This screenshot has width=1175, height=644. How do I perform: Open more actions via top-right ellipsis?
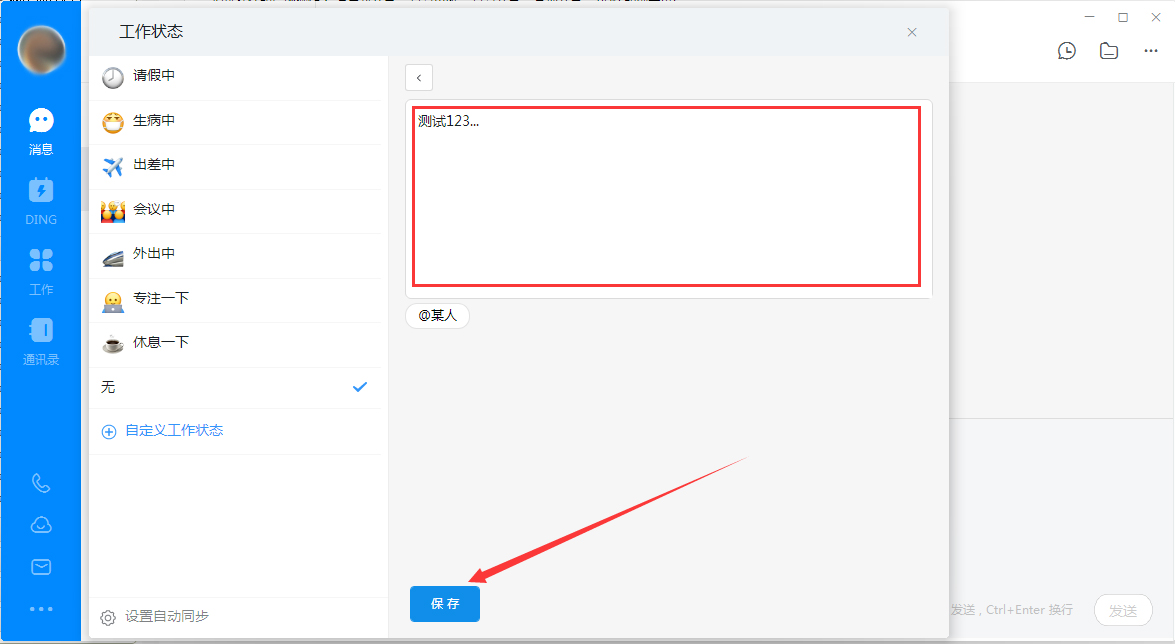tap(1152, 50)
